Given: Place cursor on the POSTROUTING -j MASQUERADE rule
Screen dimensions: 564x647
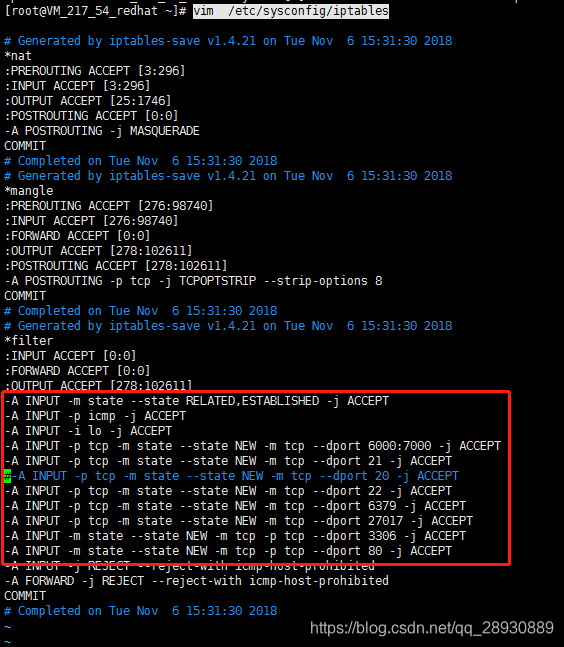Looking at the screenshot, I should point(102,131).
